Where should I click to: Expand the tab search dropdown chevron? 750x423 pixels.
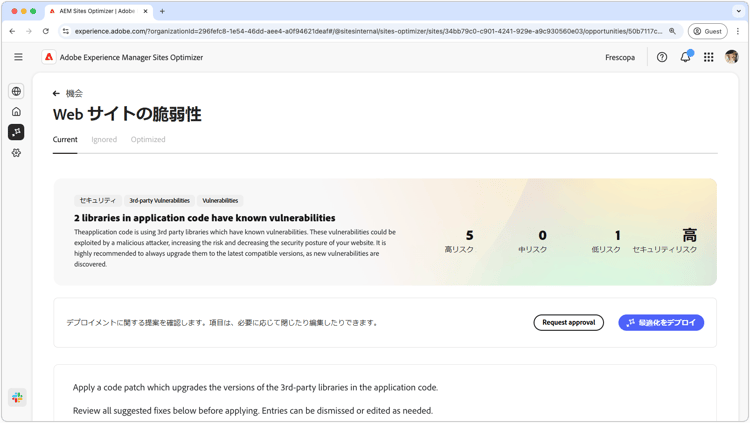[x=738, y=11]
